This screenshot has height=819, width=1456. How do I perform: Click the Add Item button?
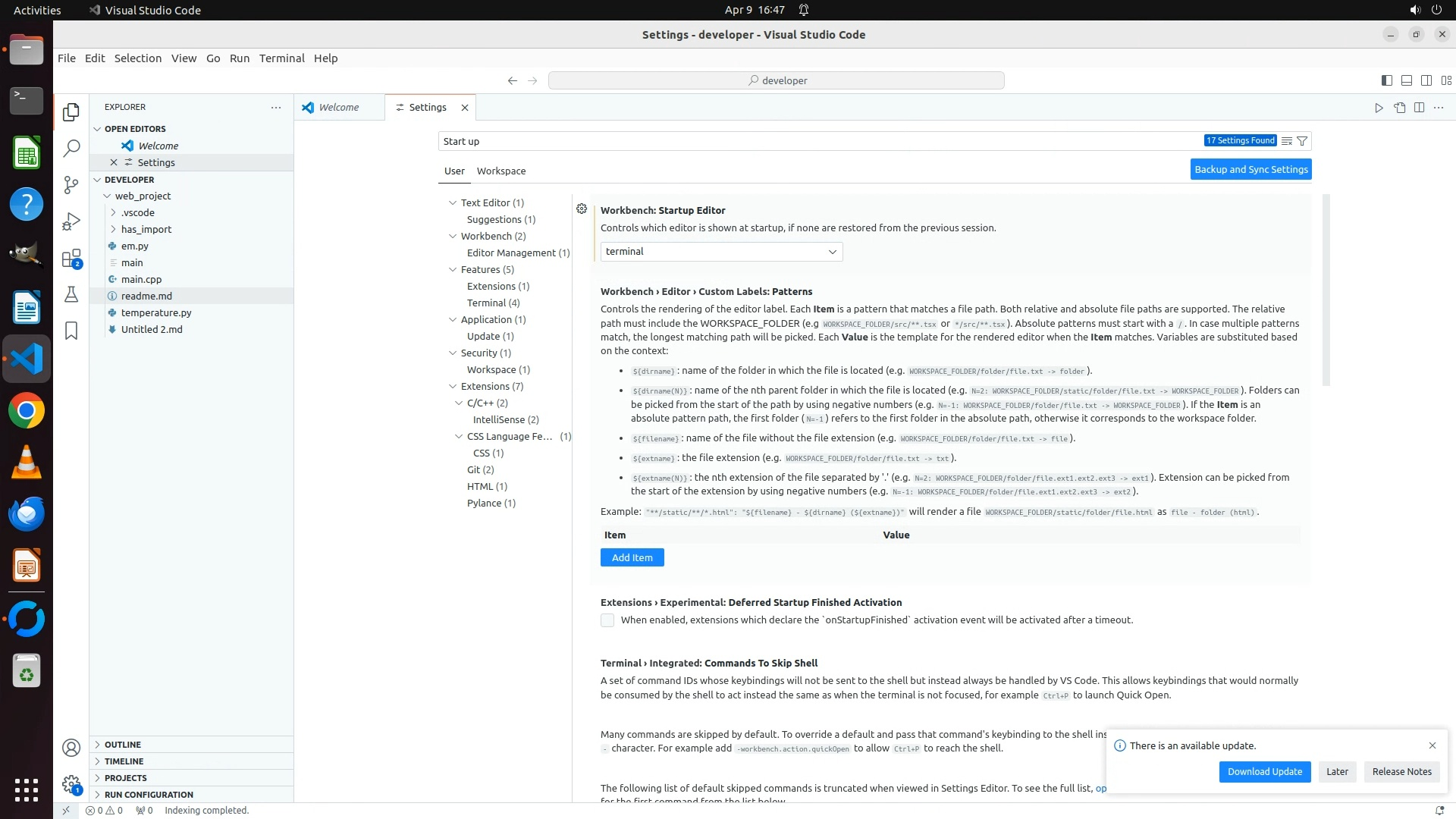tap(632, 557)
